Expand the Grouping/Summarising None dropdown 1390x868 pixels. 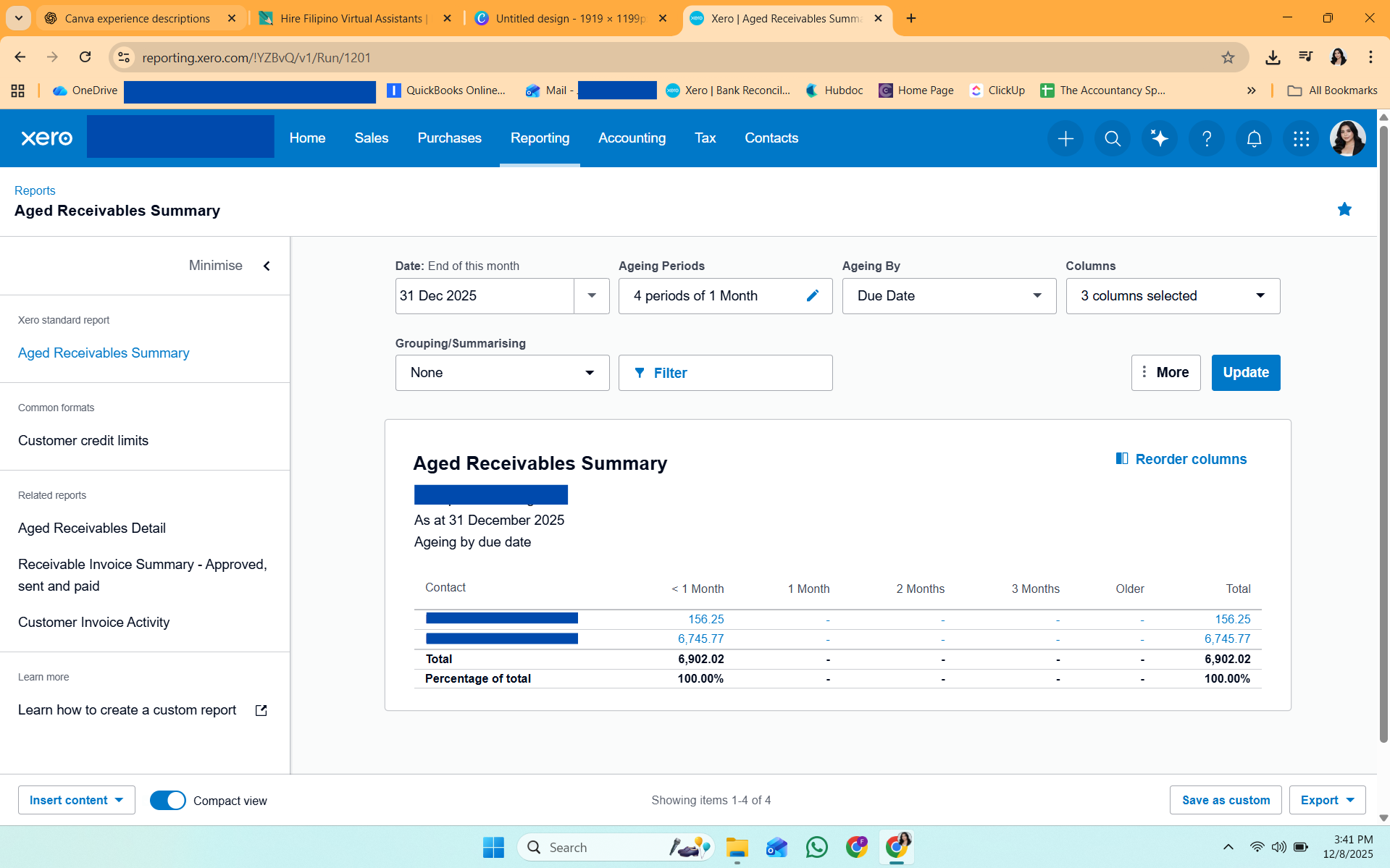[x=502, y=373]
